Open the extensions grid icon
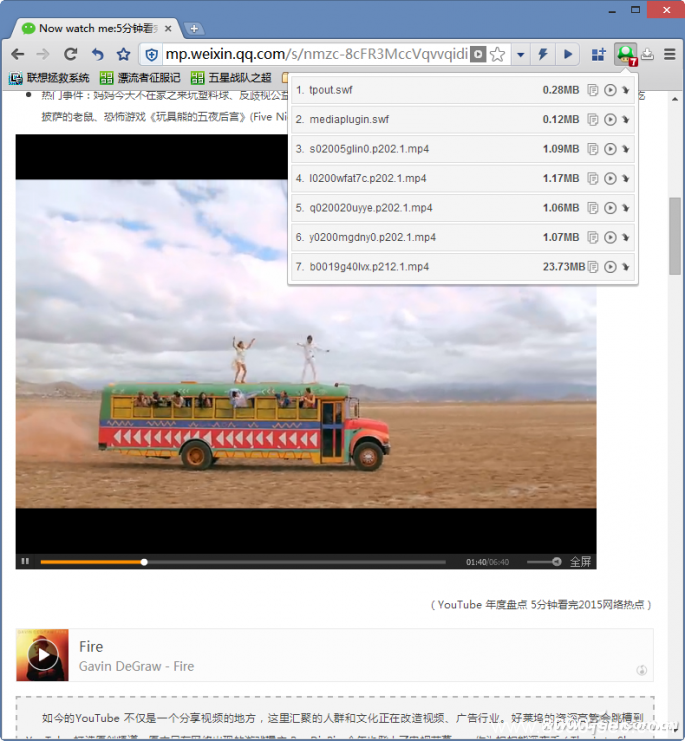The width and height of the screenshot is (685, 741). [x=599, y=54]
